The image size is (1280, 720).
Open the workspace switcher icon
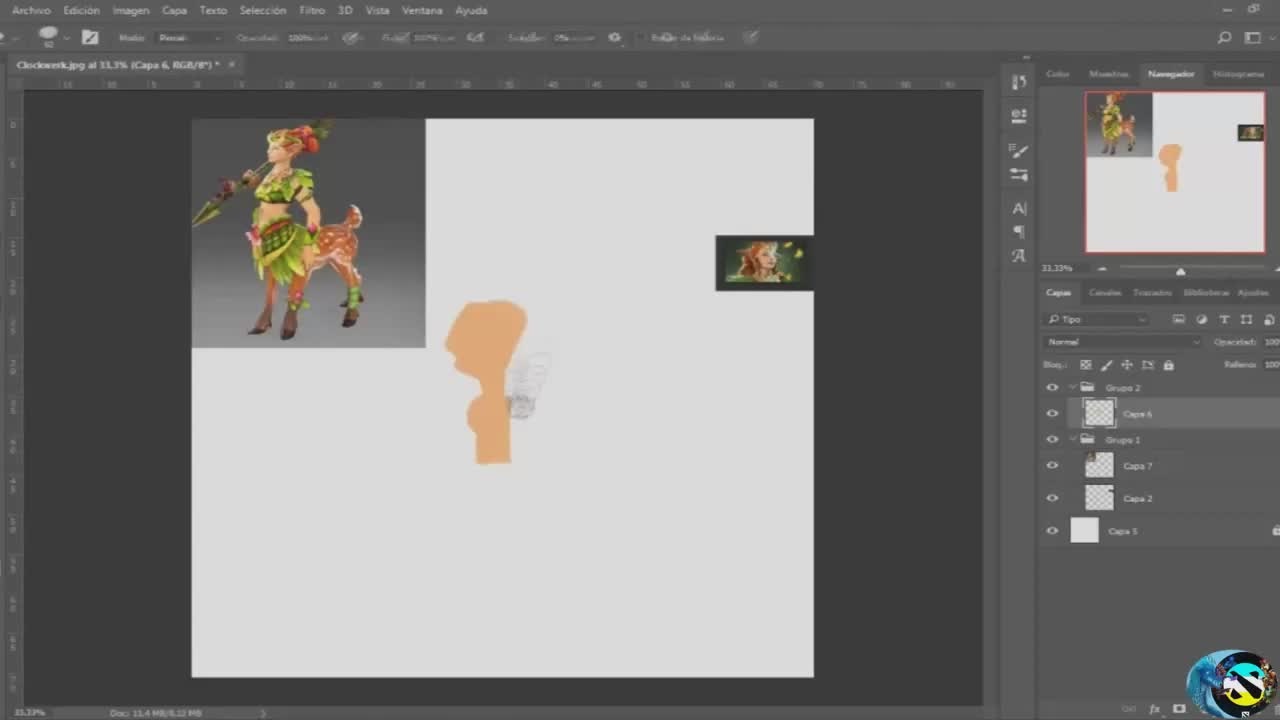tap(1253, 38)
